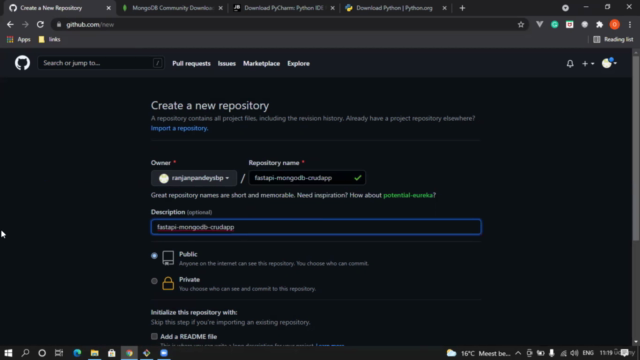Expand the ranjanpandeysbp owner dropdown

(x=194, y=178)
